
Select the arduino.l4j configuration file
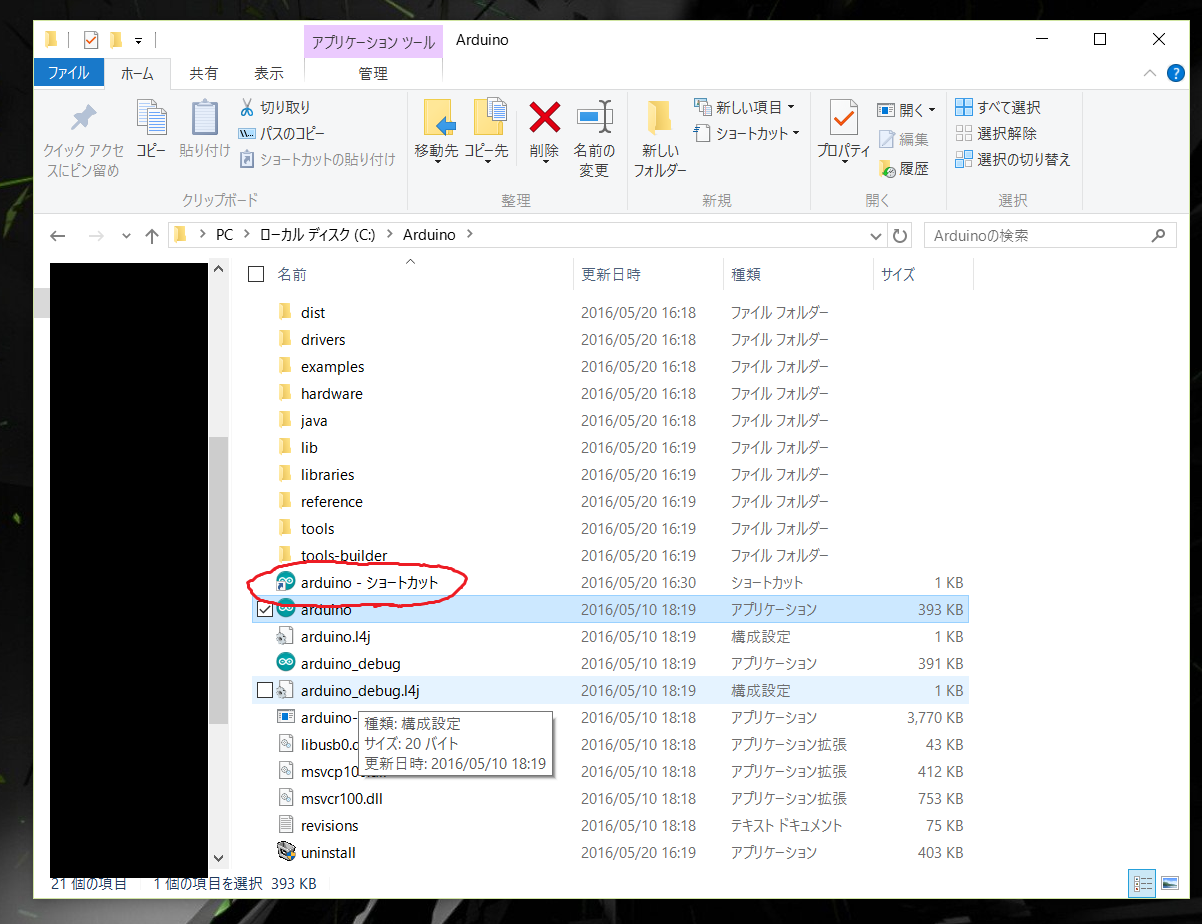(610, 636)
